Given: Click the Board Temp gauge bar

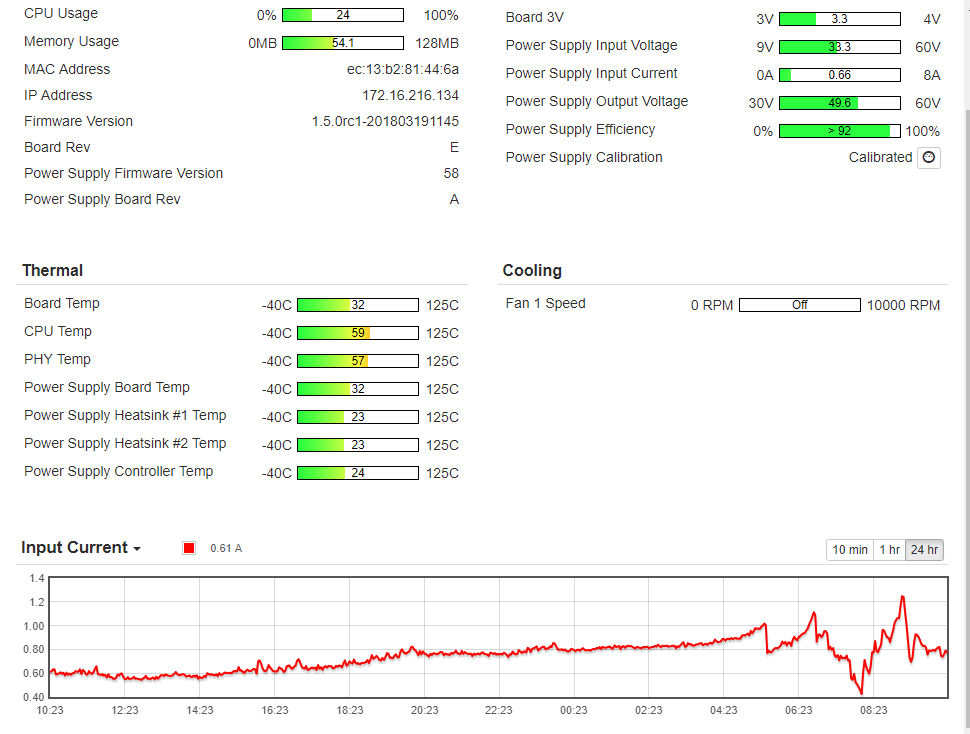Looking at the screenshot, I should (x=358, y=305).
